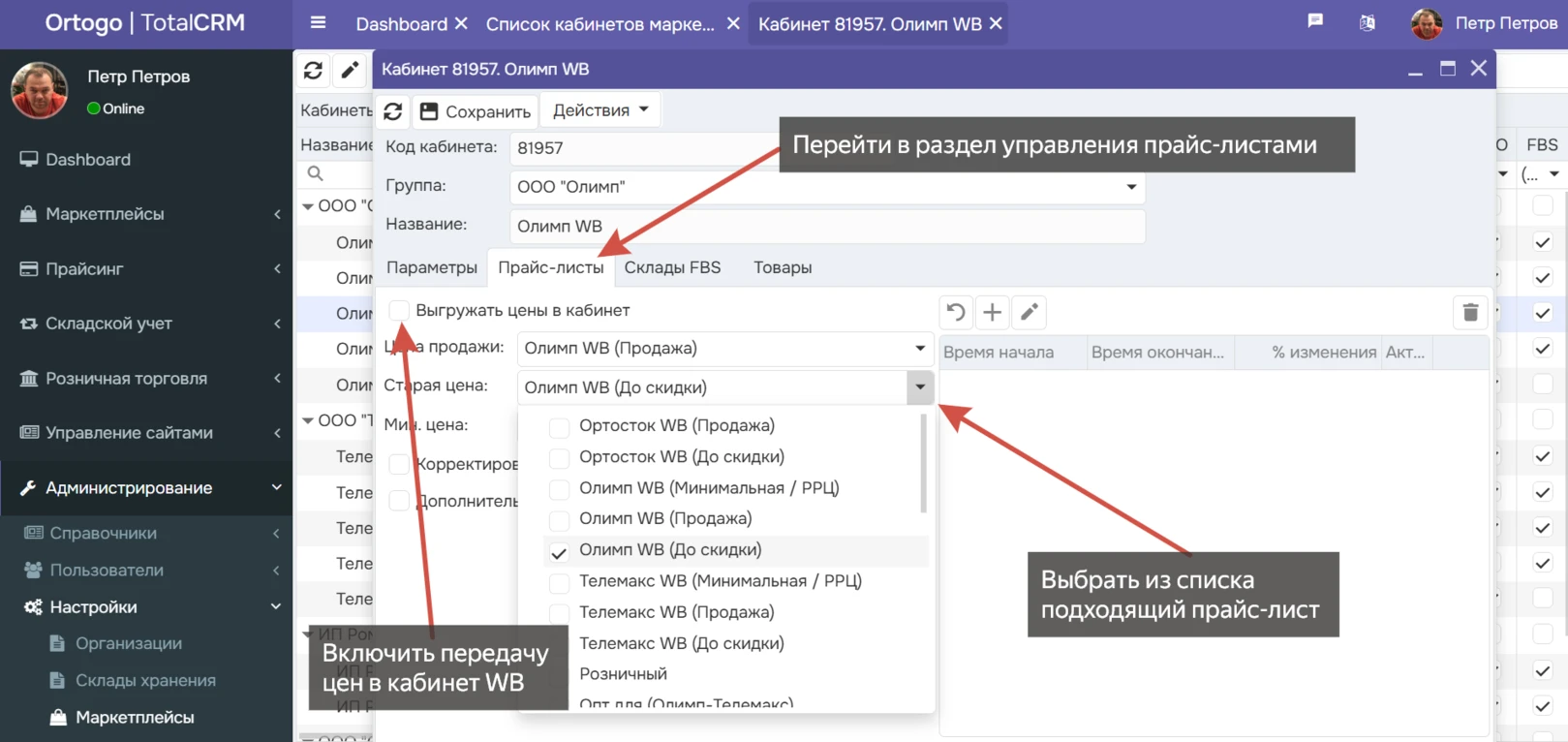
Task: Enable Выгружать цены в кабинет checkbox
Action: point(398,310)
